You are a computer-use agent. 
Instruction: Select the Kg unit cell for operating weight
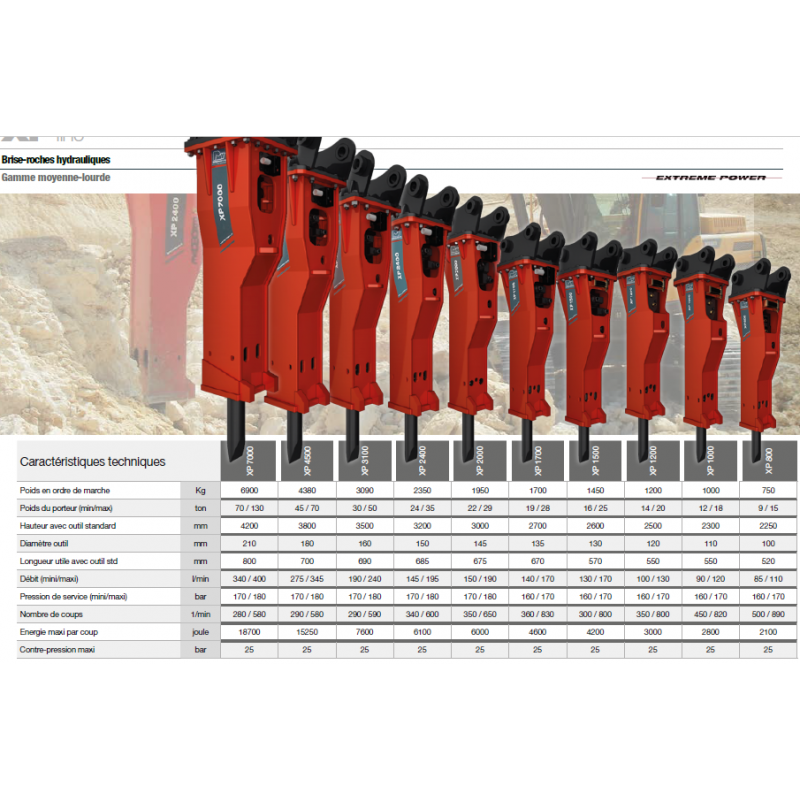click(198, 490)
